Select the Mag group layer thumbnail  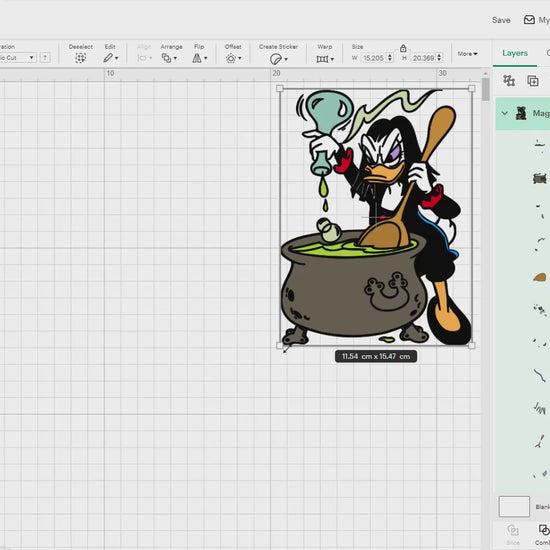(x=521, y=113)
